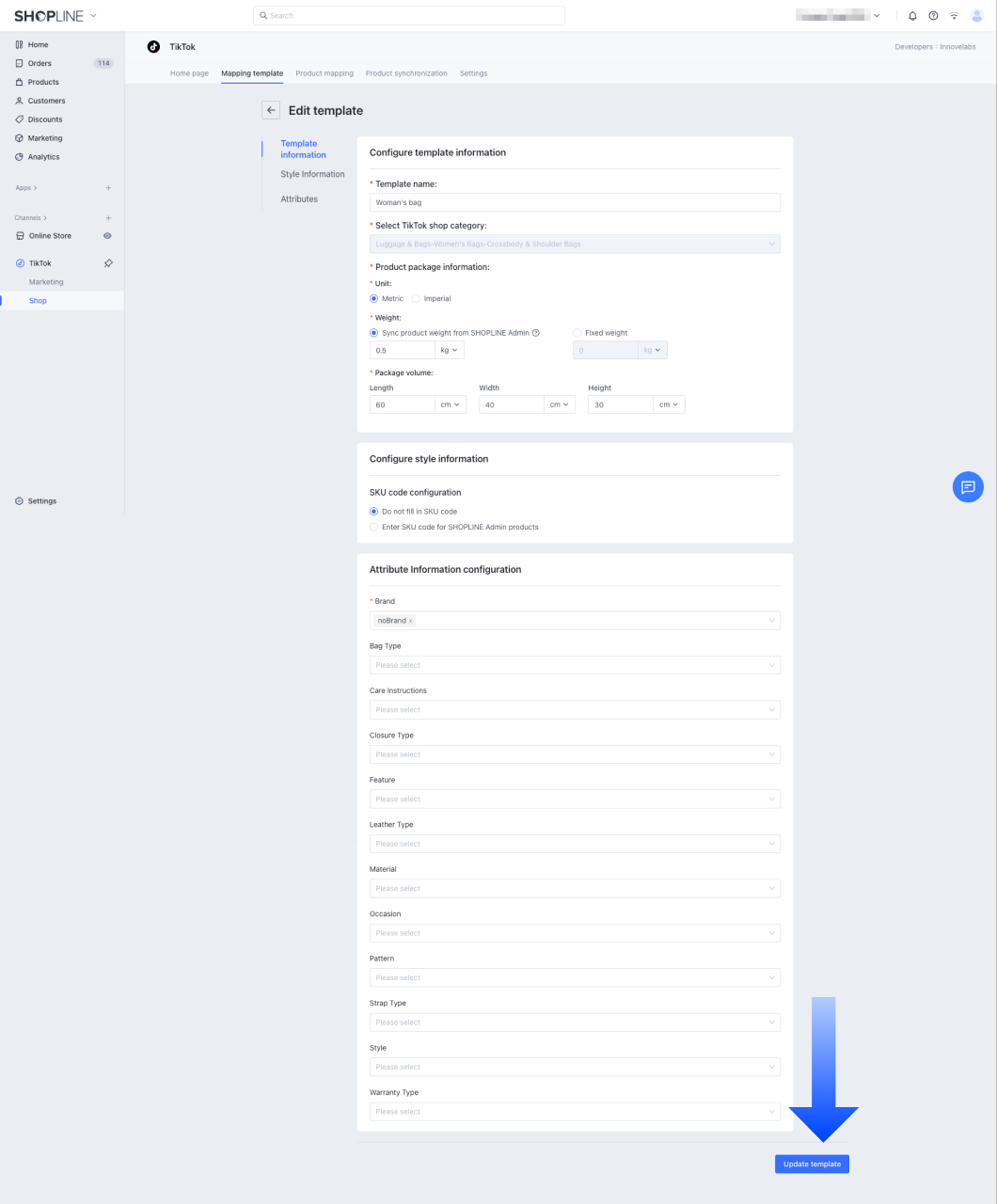Click the back arrow beside Edit template

[x=271, y=110]
